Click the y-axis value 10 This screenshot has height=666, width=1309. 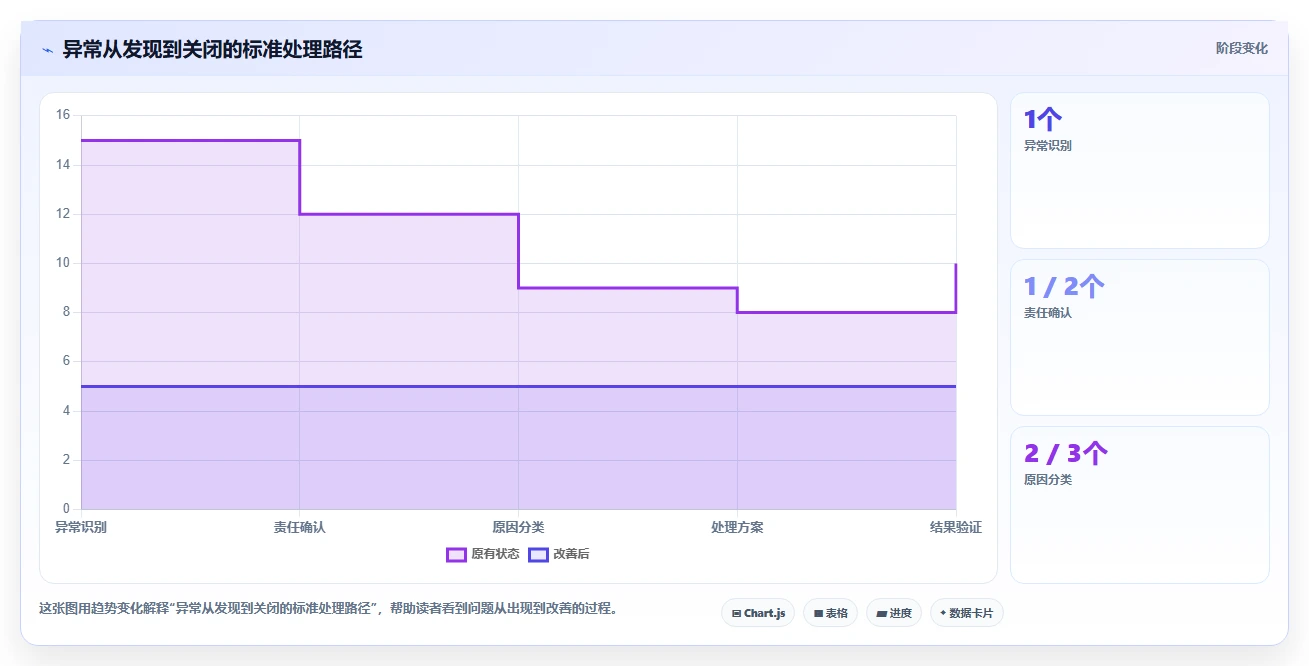click(63, 263)
